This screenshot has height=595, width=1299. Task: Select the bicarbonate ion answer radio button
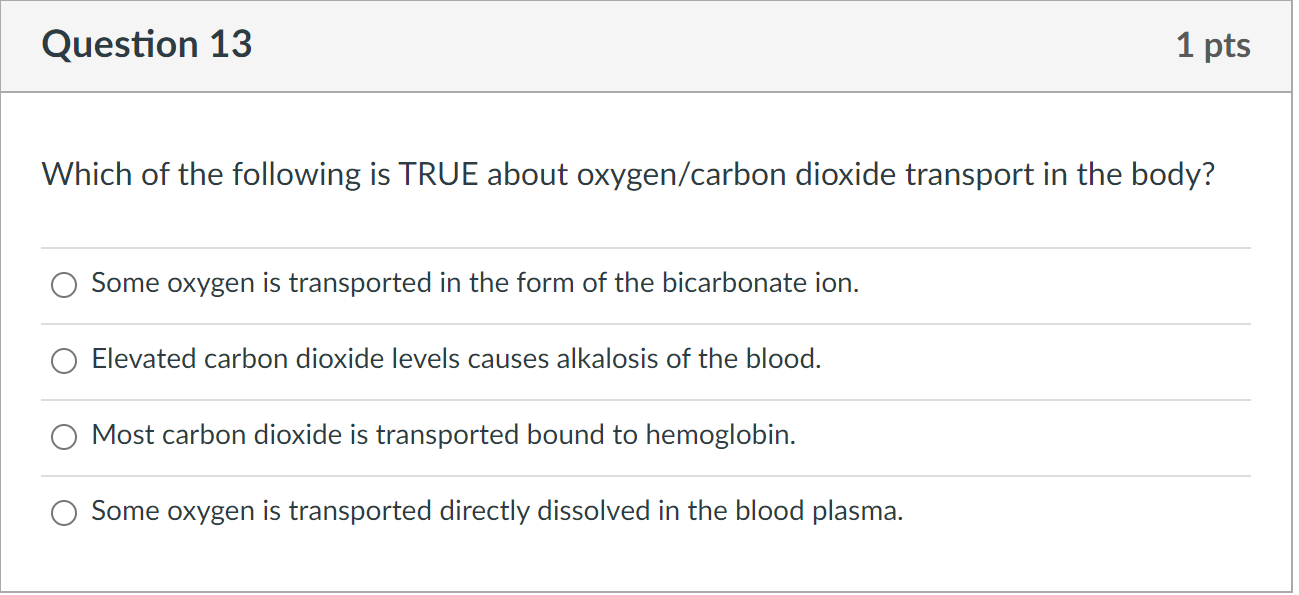point(64,286)
